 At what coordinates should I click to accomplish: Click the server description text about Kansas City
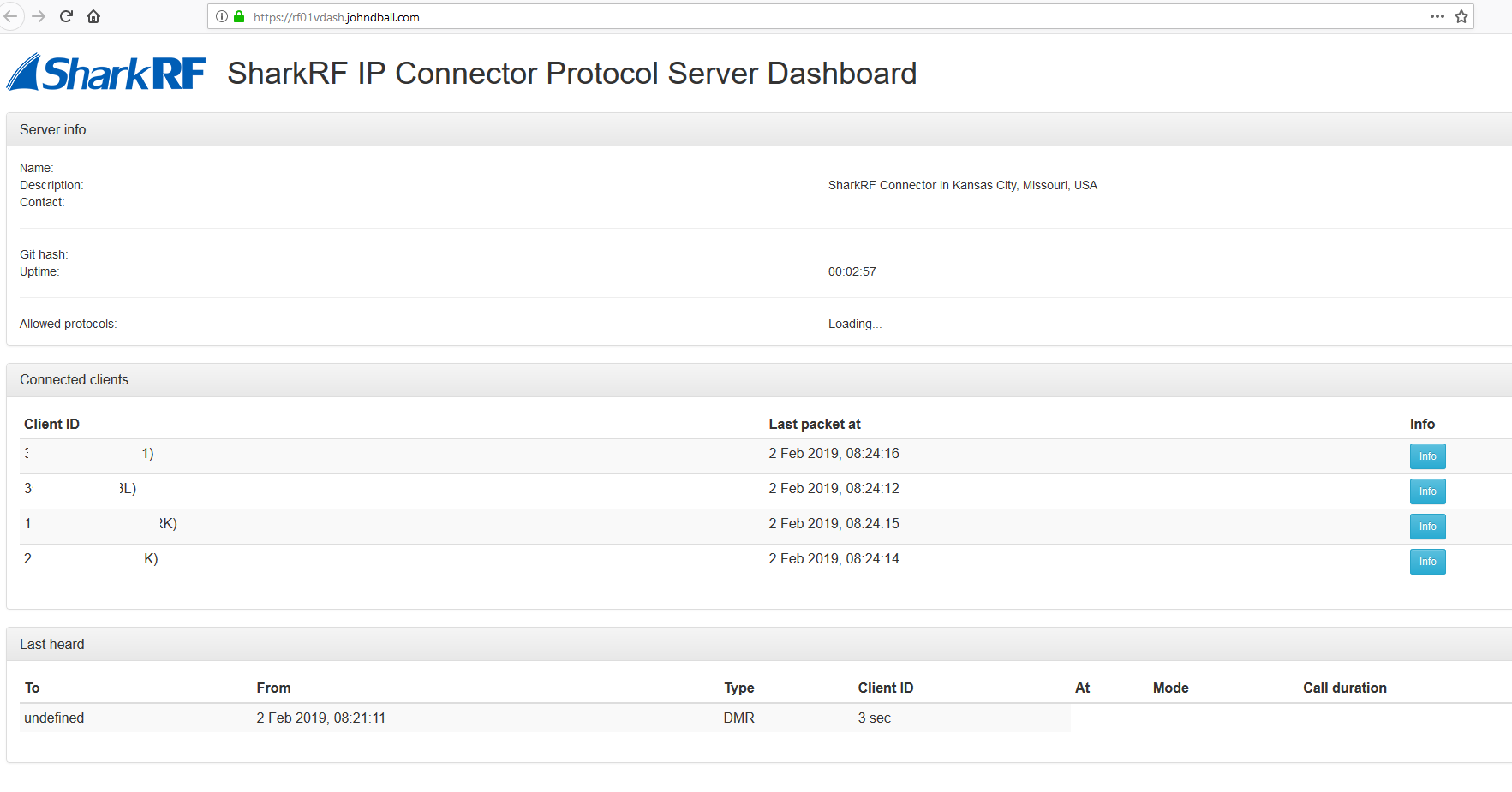[x=963, y=185]
